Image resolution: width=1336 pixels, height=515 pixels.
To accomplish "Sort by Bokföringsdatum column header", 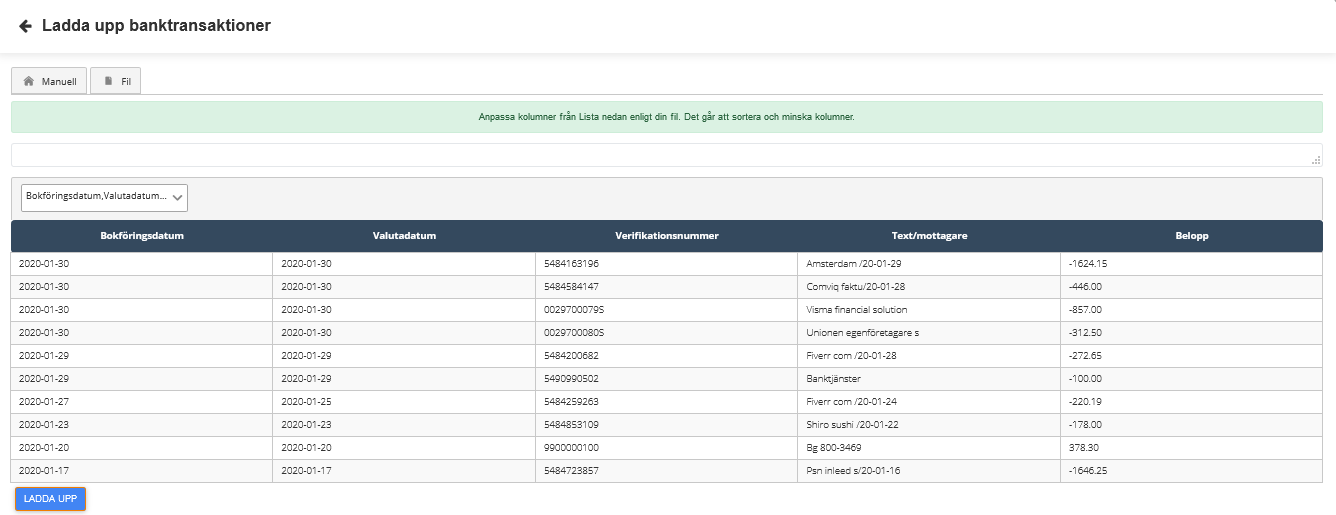I will [142, 236].
